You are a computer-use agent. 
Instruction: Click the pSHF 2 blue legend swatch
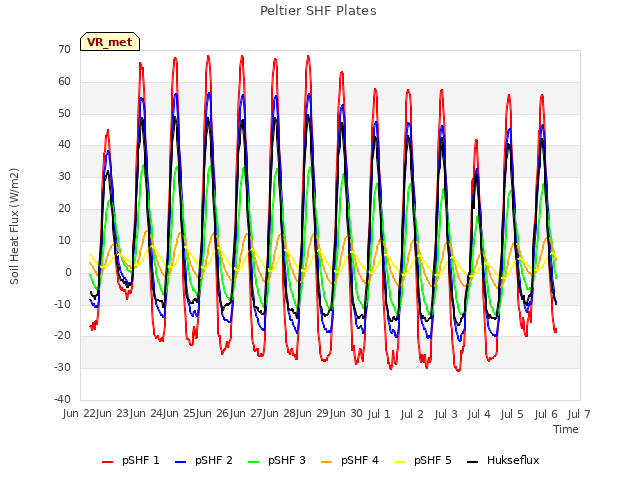(x=180, y=462)
